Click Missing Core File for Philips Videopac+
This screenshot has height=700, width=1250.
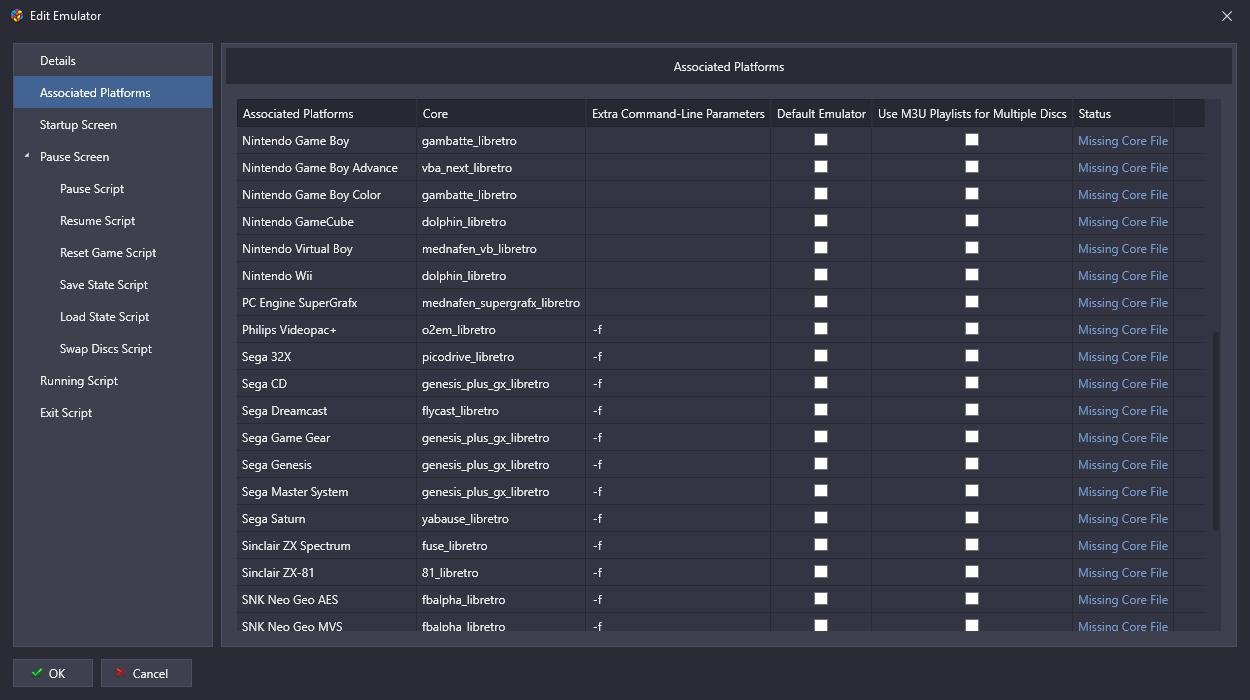pyautogui.click(x=1123, y=330)
